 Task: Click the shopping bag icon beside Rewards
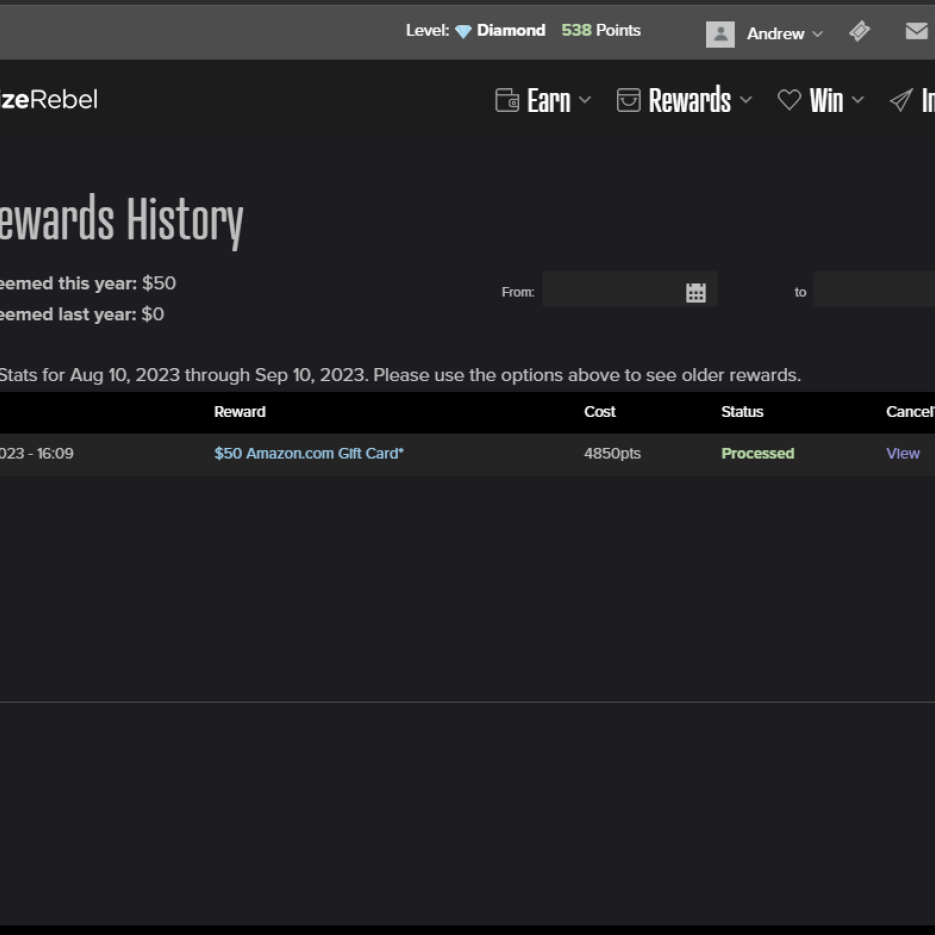(x=628, y=100)
